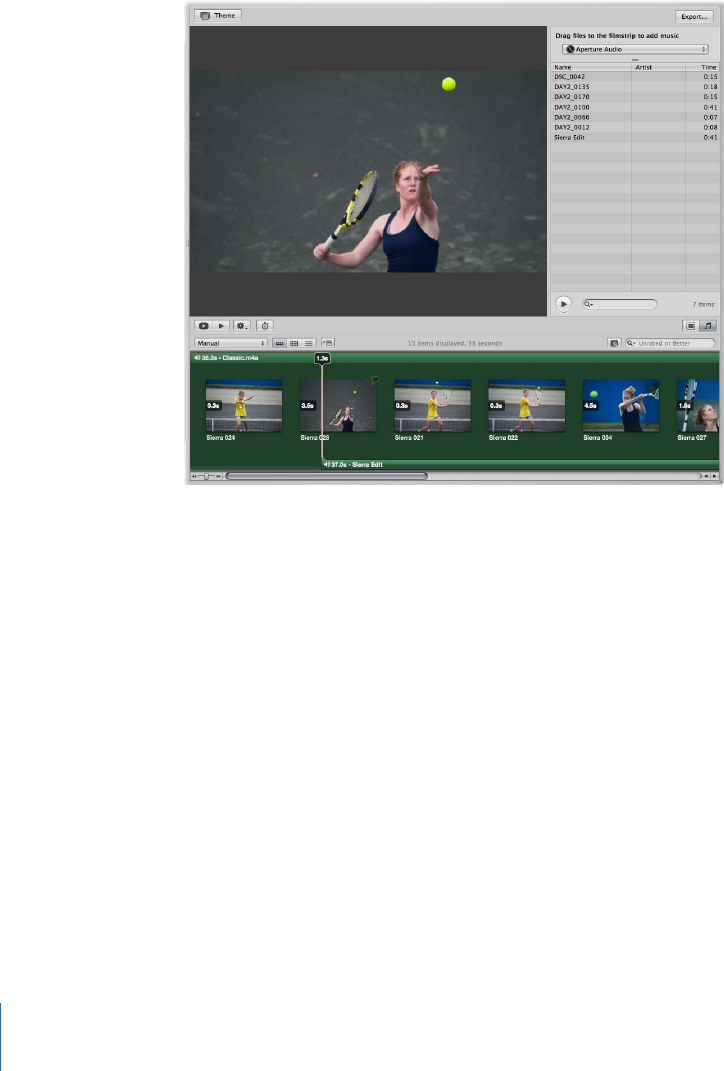Select the Sierra 034 slide thumbnail
This screenshot has height=1071, width=724.
pos(621,406)
